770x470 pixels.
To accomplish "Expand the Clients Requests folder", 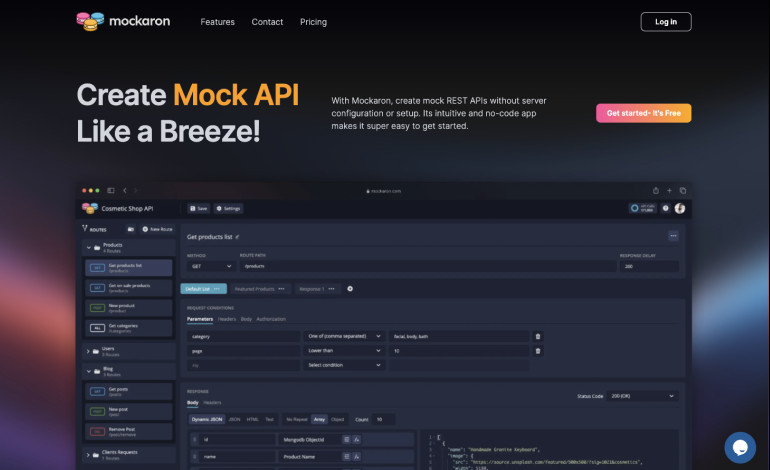I will click(88, 455).
